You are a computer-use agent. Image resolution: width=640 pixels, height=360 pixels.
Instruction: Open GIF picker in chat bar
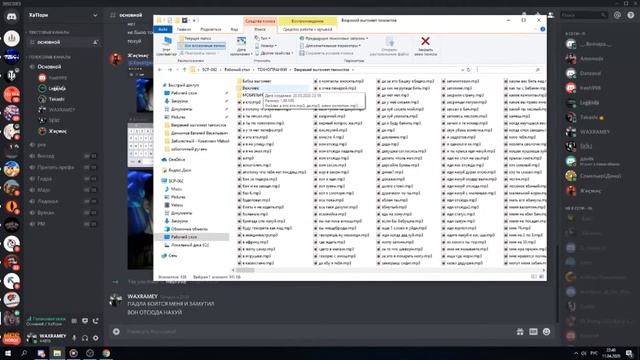click(x=533, y=331)
